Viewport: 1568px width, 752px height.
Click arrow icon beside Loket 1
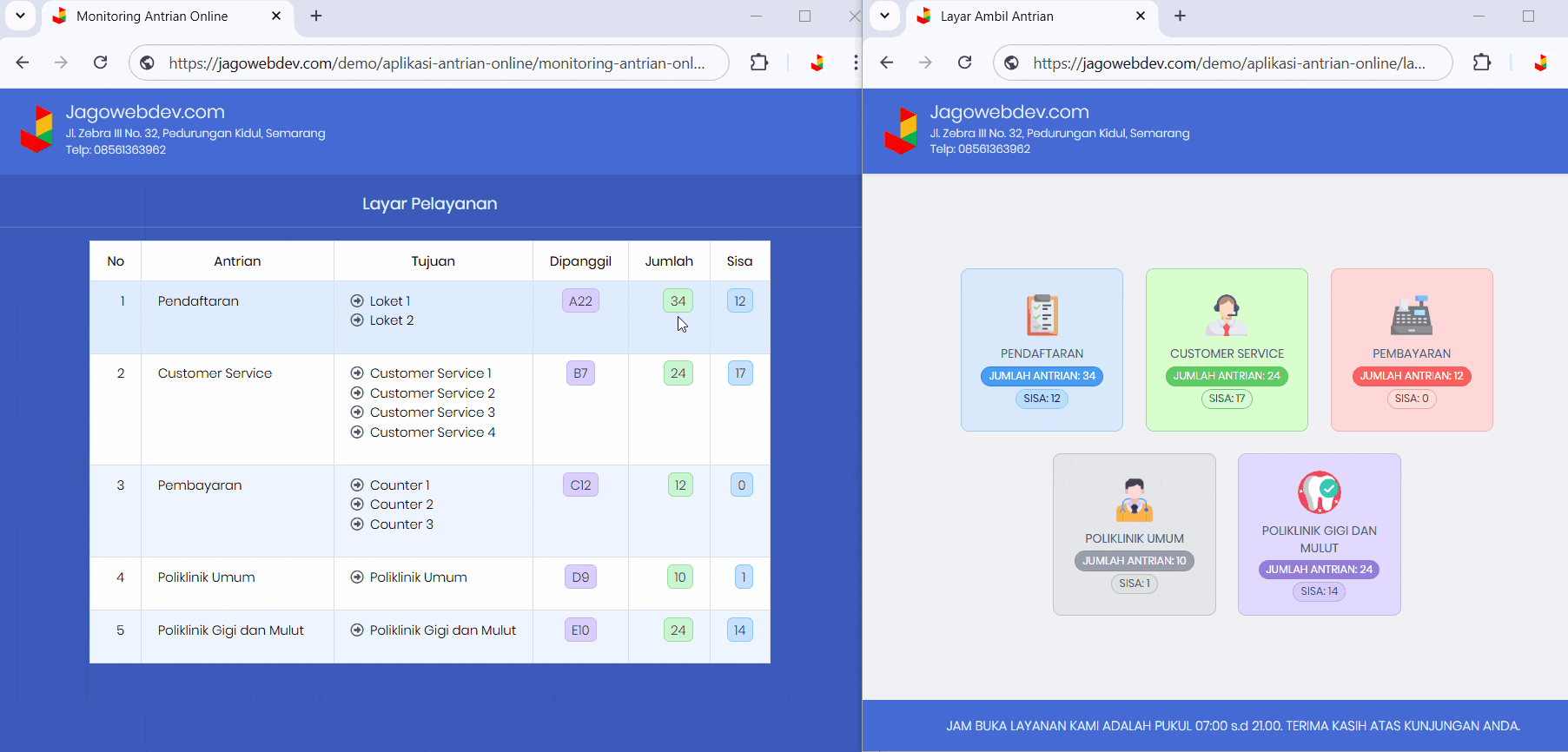click(x=357, y=300)
